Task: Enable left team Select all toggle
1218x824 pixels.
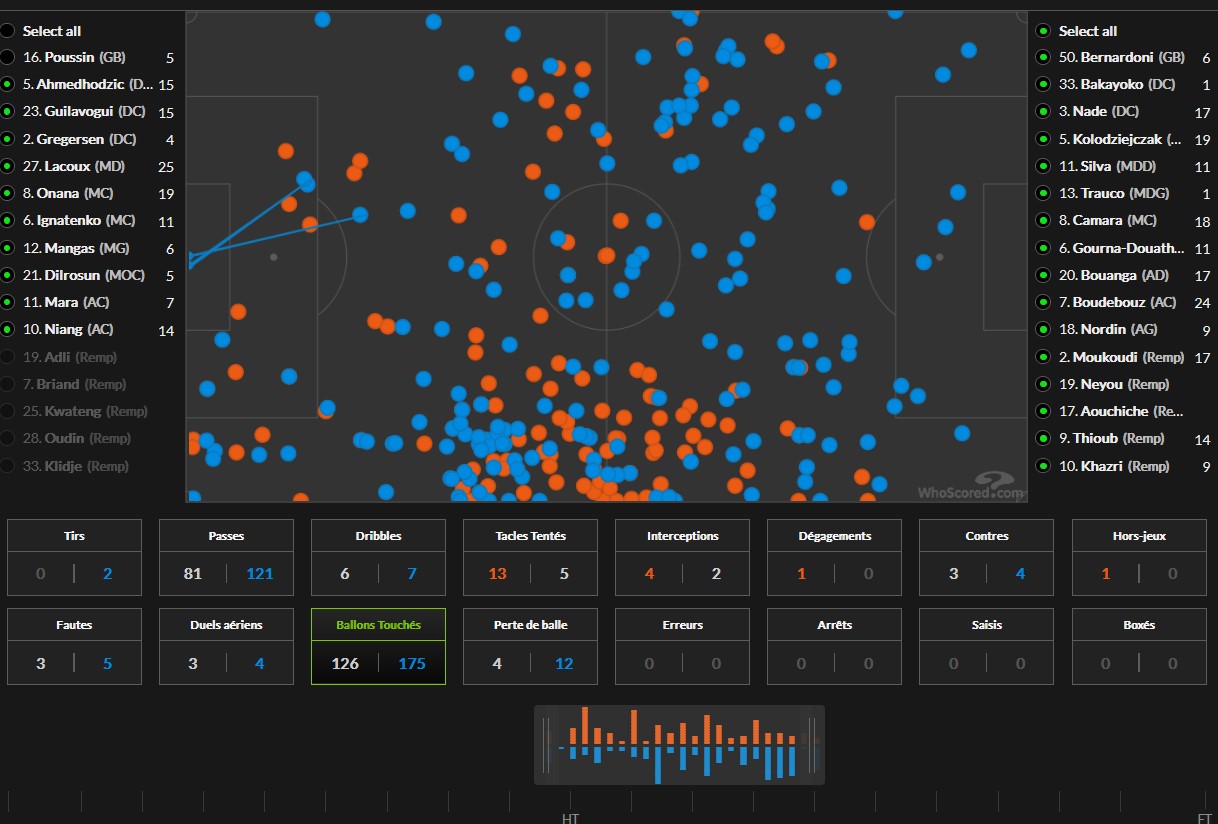Action: tap(8, 31)
